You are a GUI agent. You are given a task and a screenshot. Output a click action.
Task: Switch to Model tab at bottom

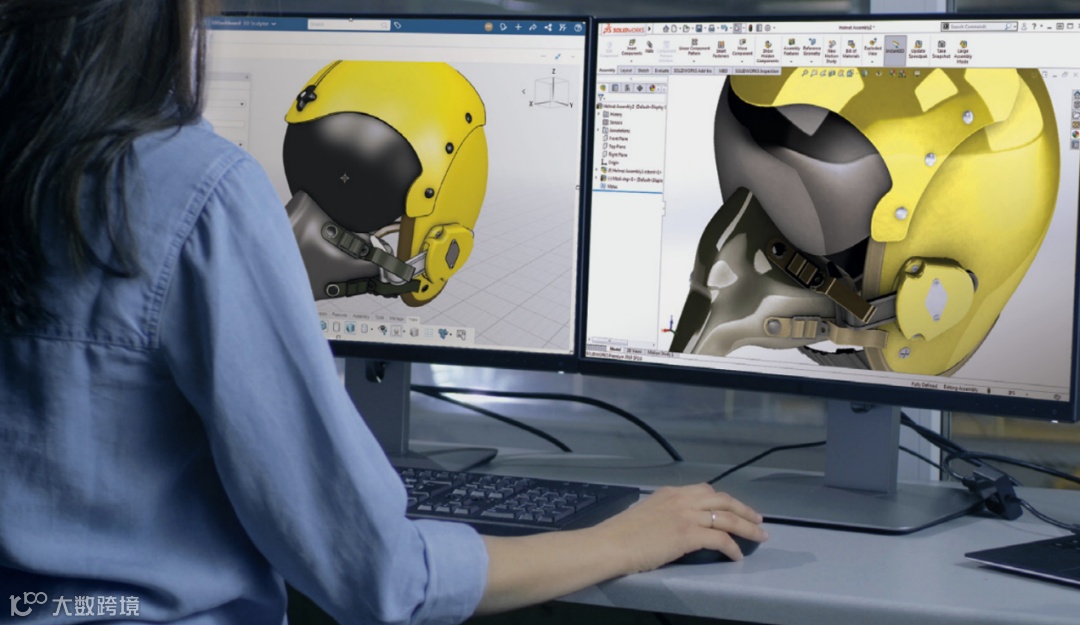click(x=615, y=349)
